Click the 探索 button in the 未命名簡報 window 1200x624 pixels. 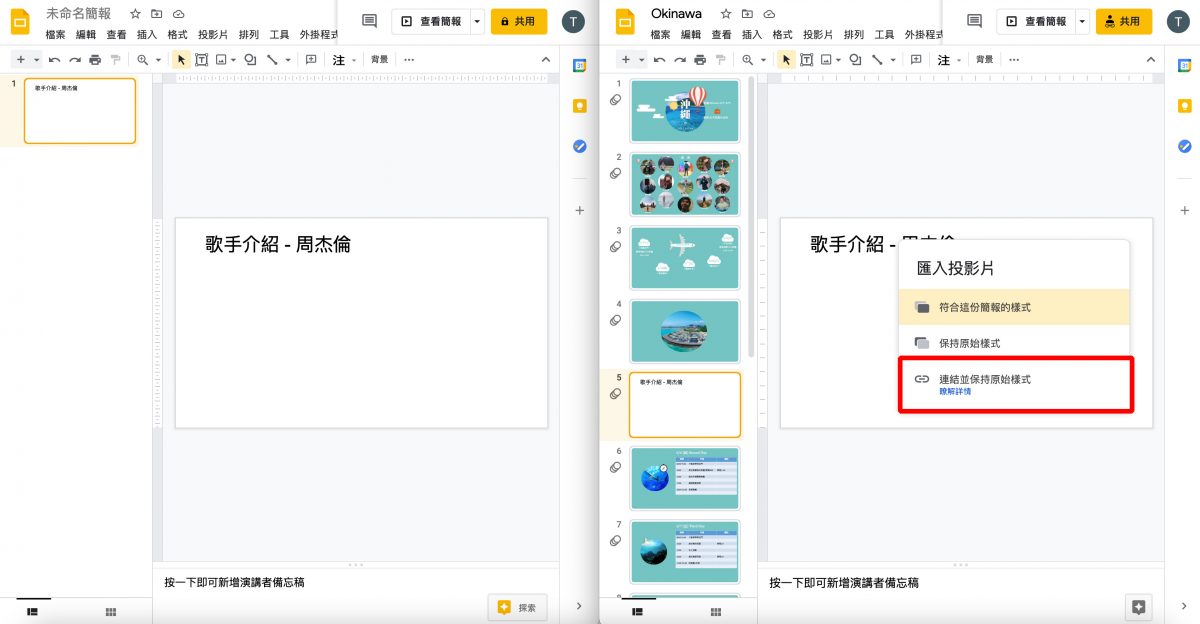[x=518, y=607]
